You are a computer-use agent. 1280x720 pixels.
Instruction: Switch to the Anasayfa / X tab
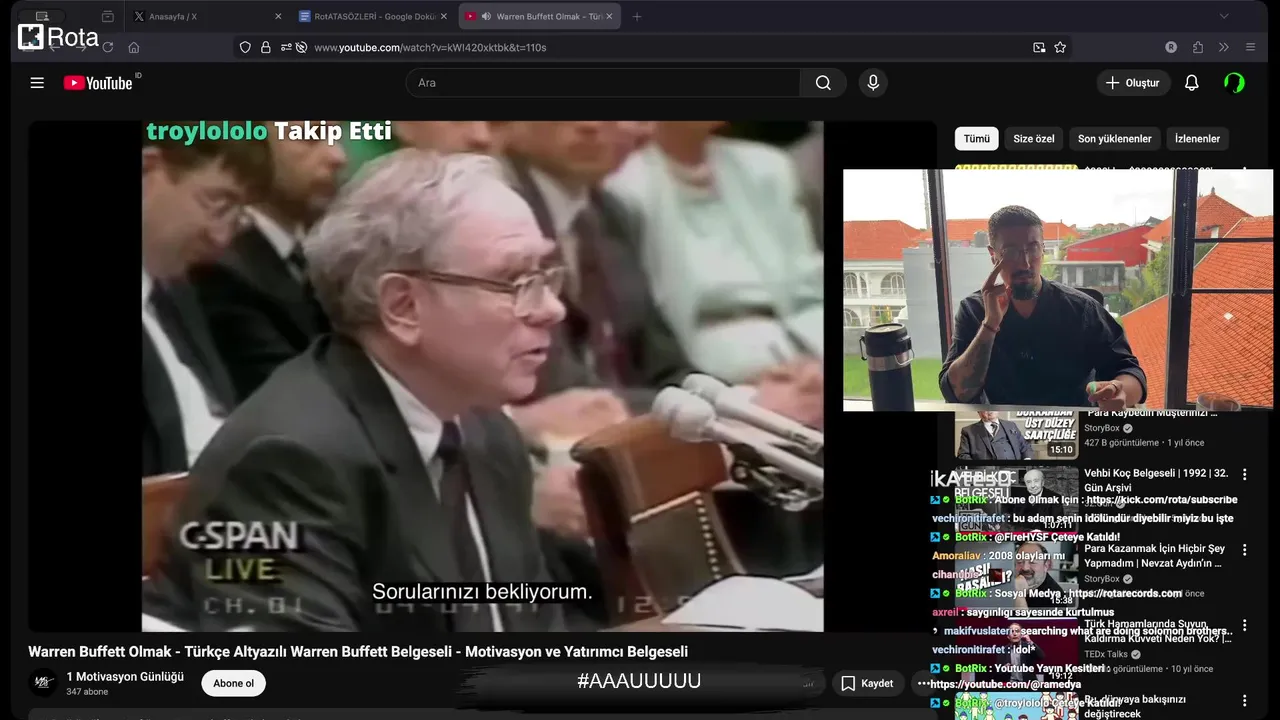[207, 16]
